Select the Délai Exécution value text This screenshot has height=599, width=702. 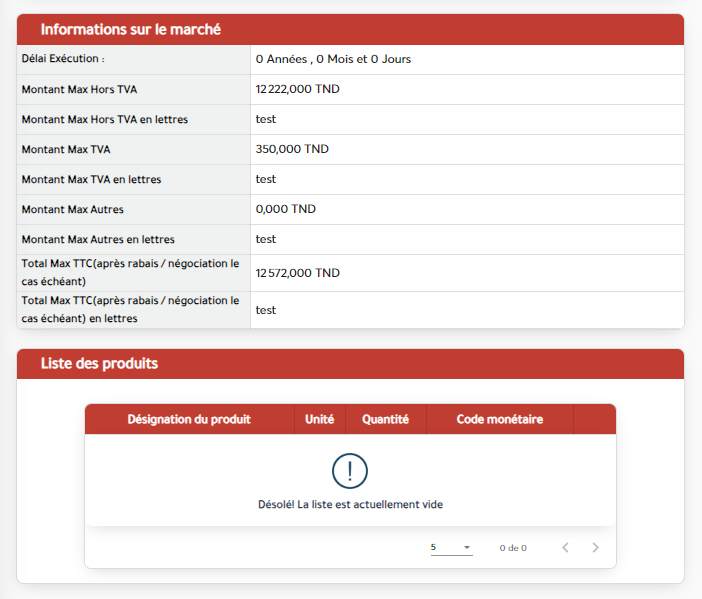click(x=333, y=59)
